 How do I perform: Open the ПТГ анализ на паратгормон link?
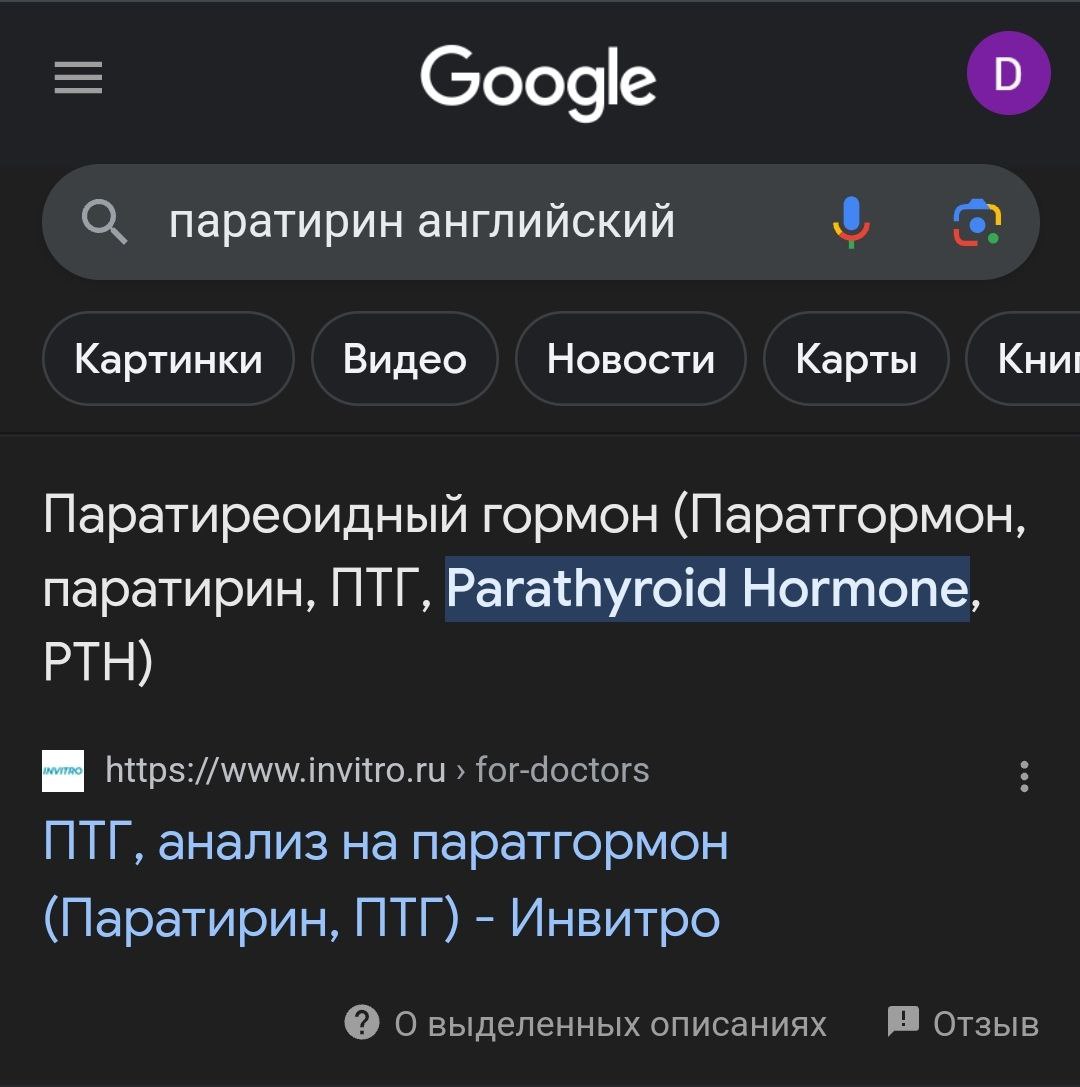point(385,880)
